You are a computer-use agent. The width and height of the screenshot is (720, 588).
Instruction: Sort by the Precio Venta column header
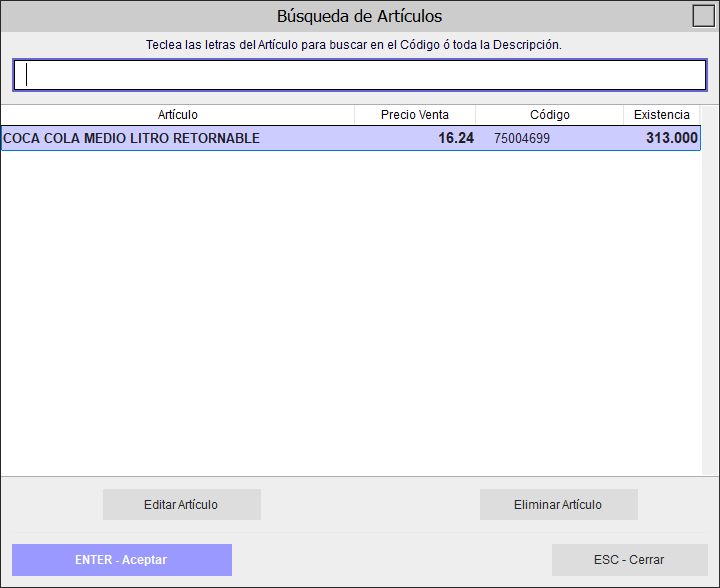[415, 115]
